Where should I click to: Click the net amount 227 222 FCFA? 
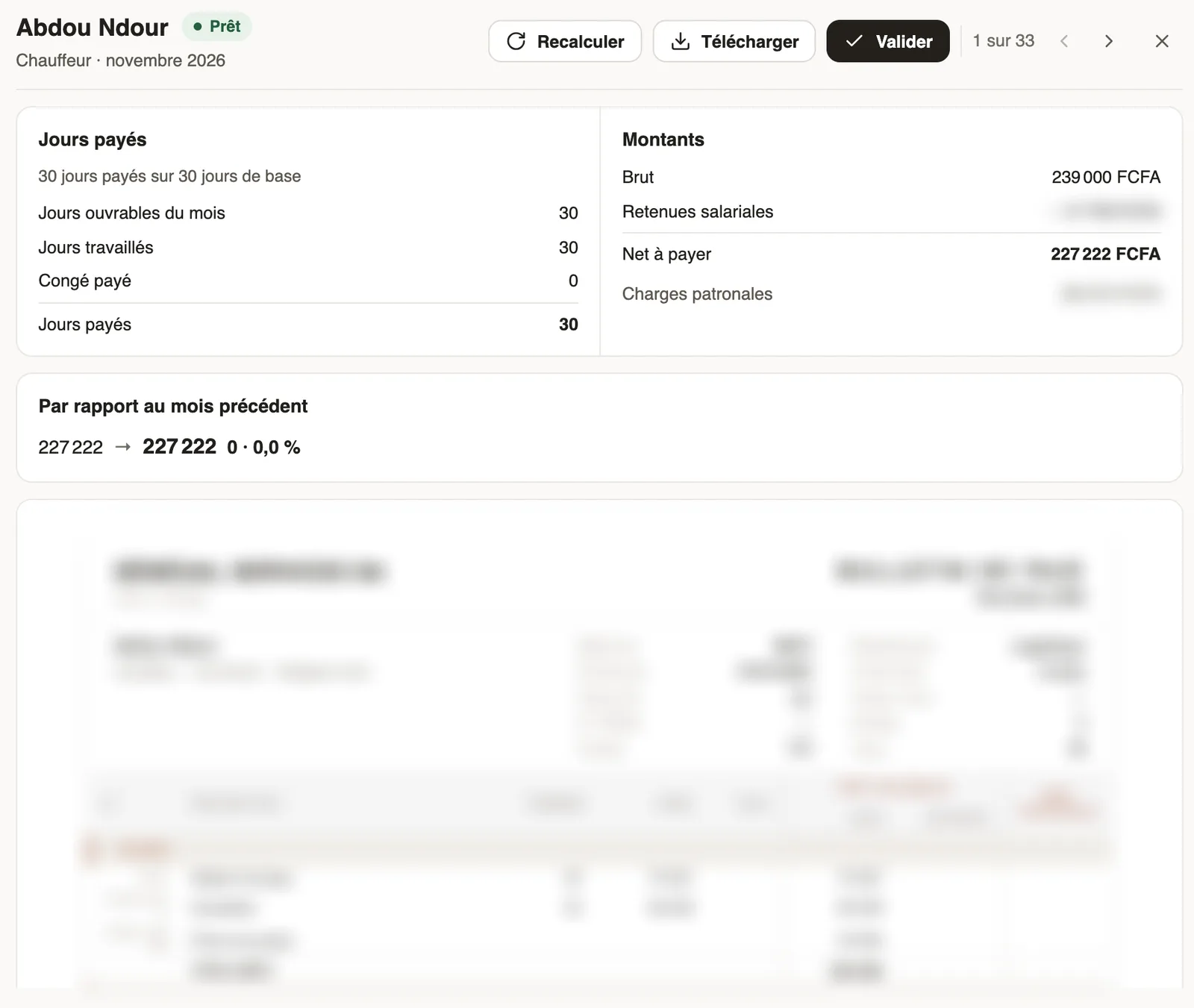click(1106, 254)
